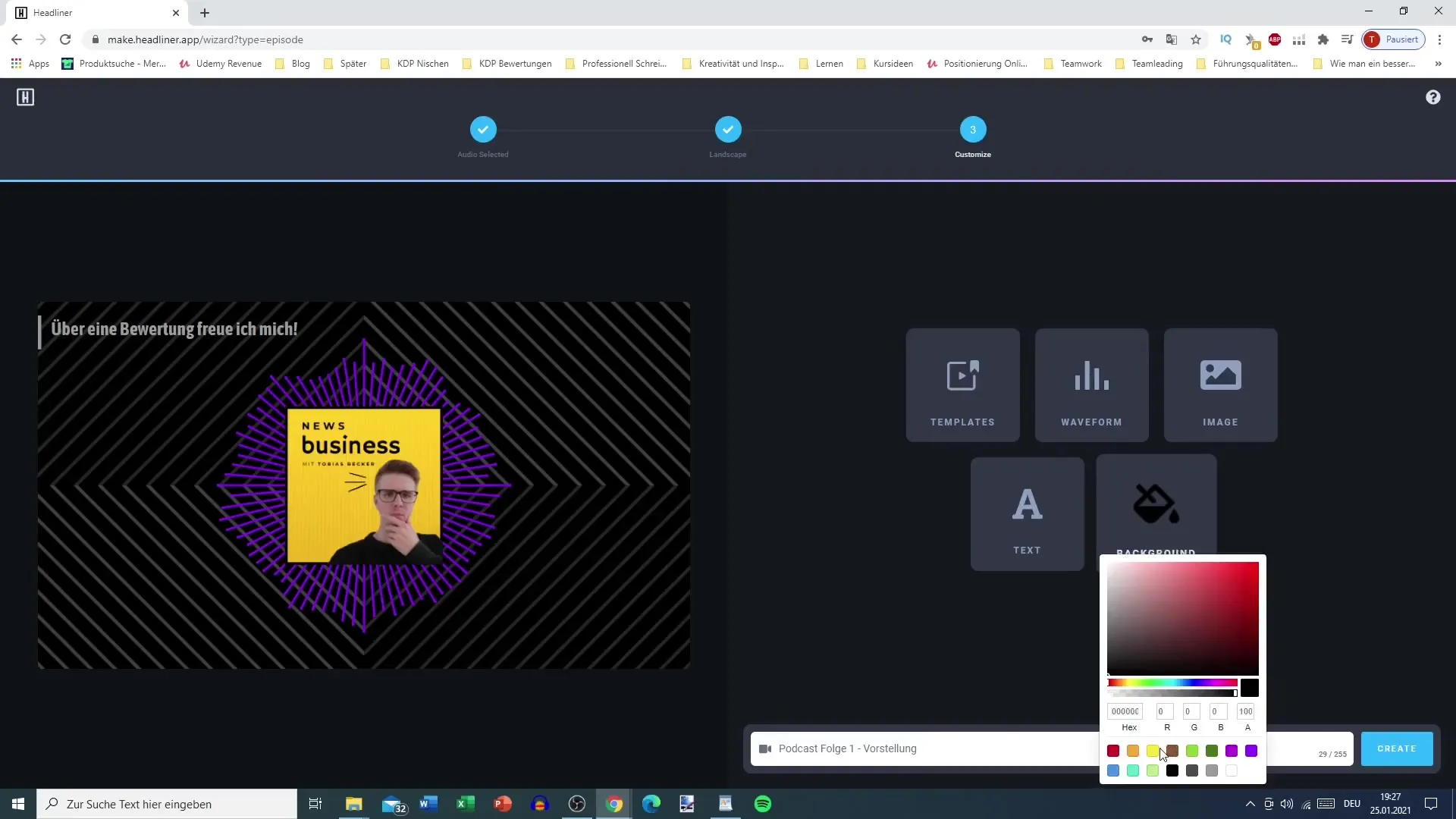The height and width of the screenshot is (819, 1456).
Task: Open the Windows Start menu
Action: click(x=18, y=804)
